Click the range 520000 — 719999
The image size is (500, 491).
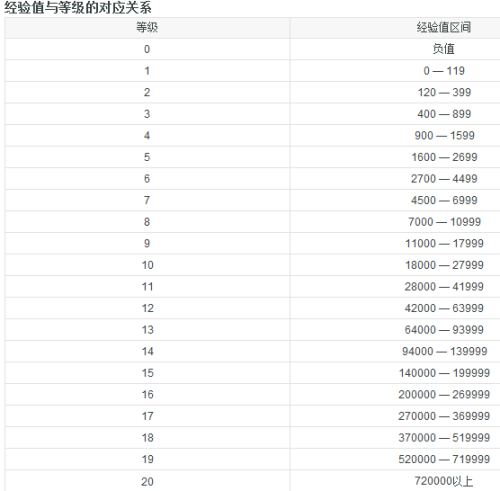[444, 459]
